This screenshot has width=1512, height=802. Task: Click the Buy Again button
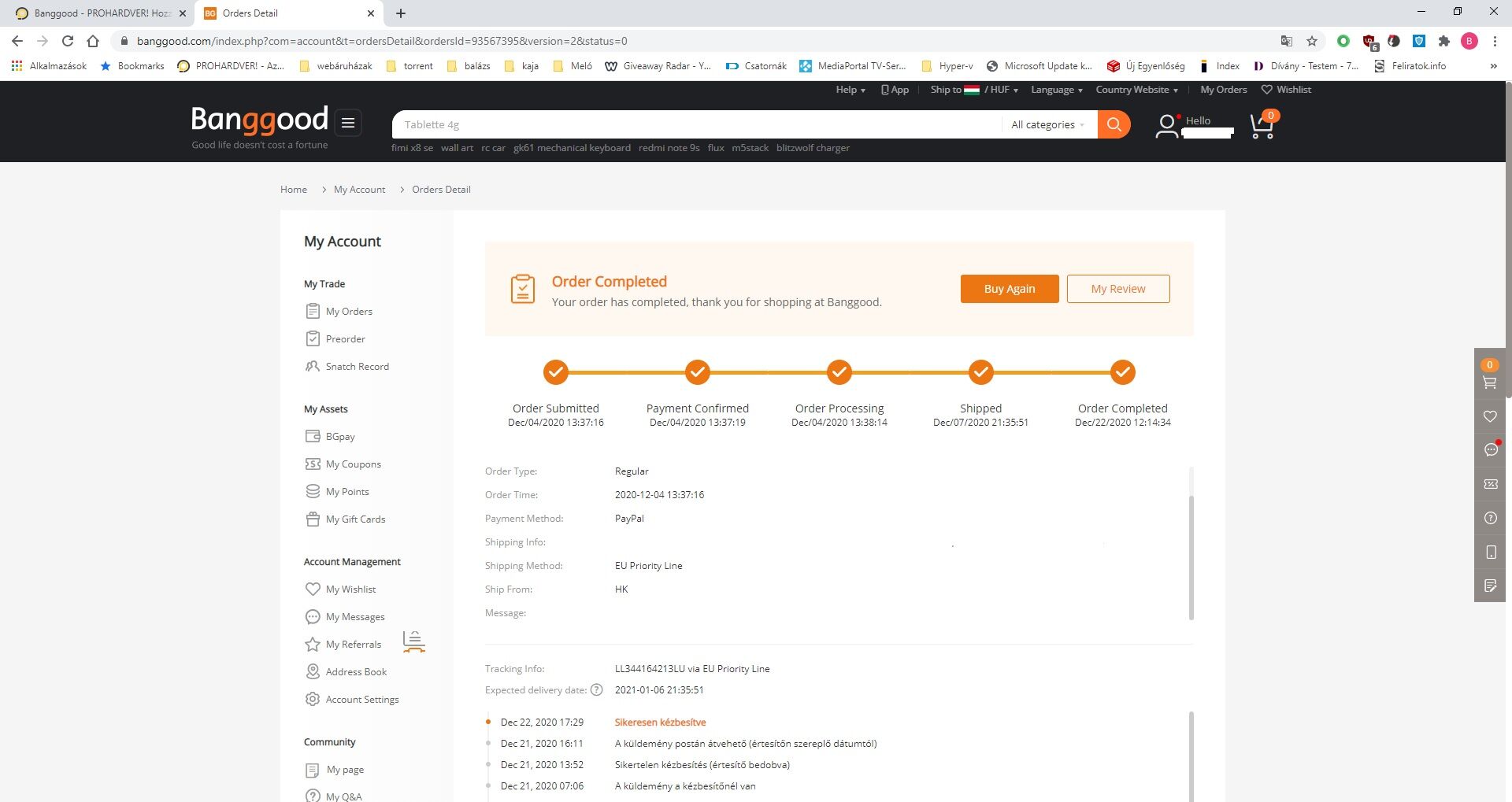click(1010, 289)
